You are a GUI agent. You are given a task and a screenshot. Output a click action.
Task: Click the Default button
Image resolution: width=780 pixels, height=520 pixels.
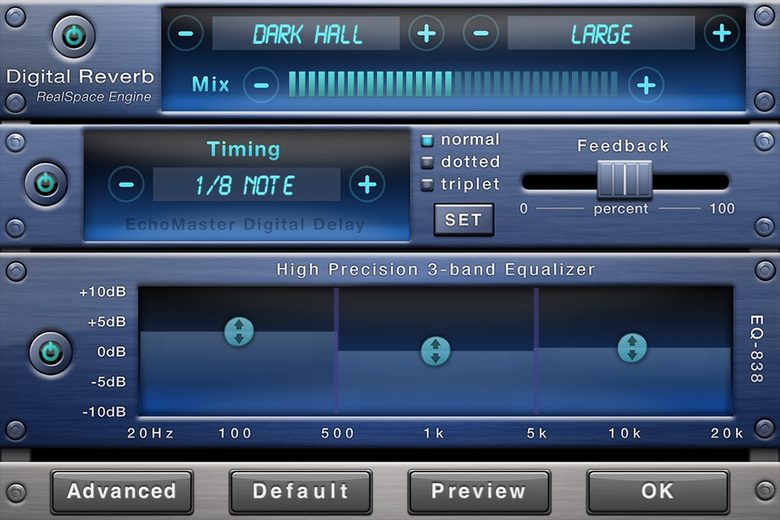click(x=300, y=492)
